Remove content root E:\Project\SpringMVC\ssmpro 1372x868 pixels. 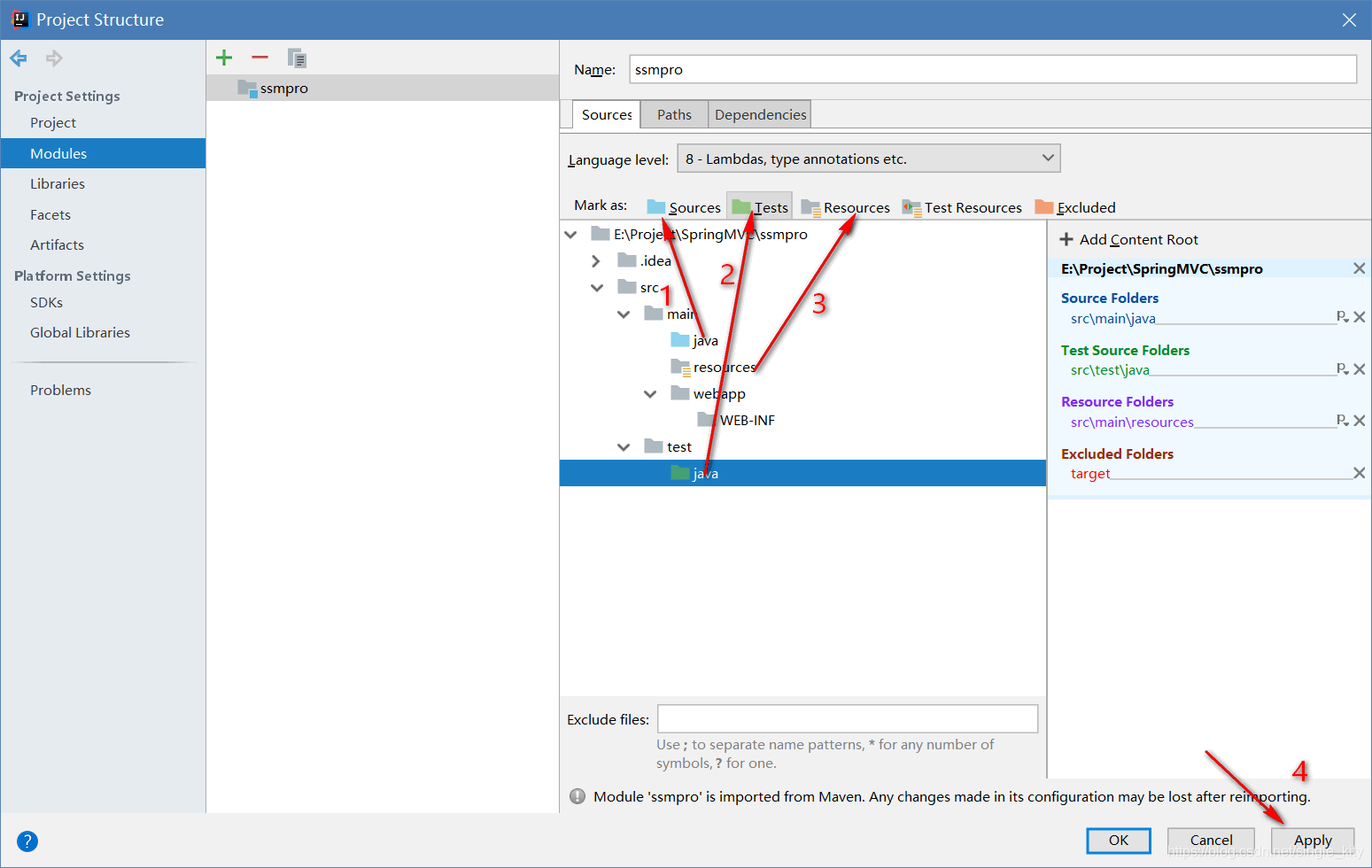(1359, 268)
